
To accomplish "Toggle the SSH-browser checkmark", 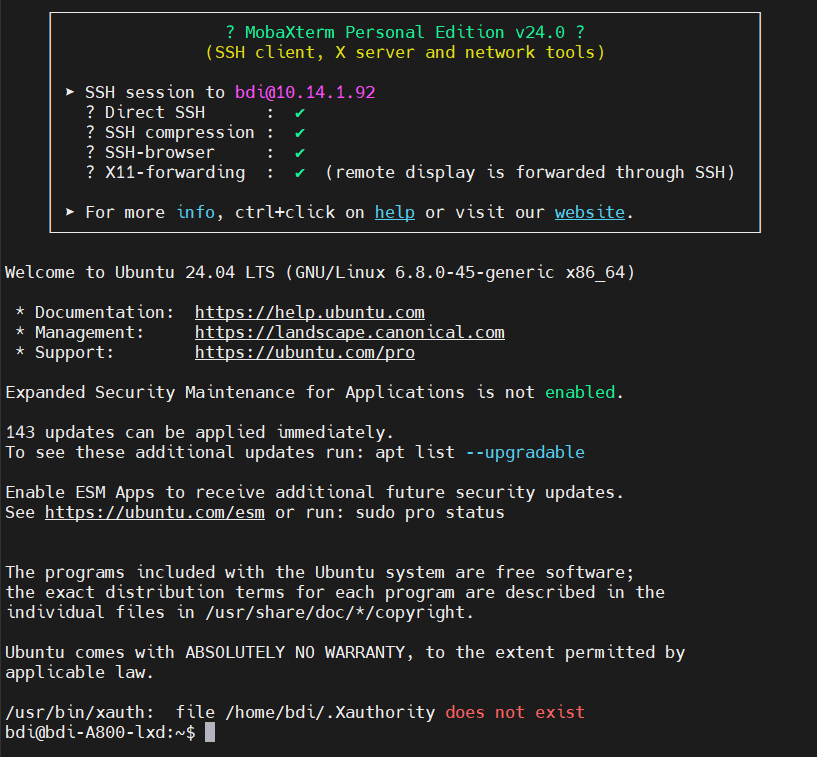I will pyautogui.click(x=297, y=152).
